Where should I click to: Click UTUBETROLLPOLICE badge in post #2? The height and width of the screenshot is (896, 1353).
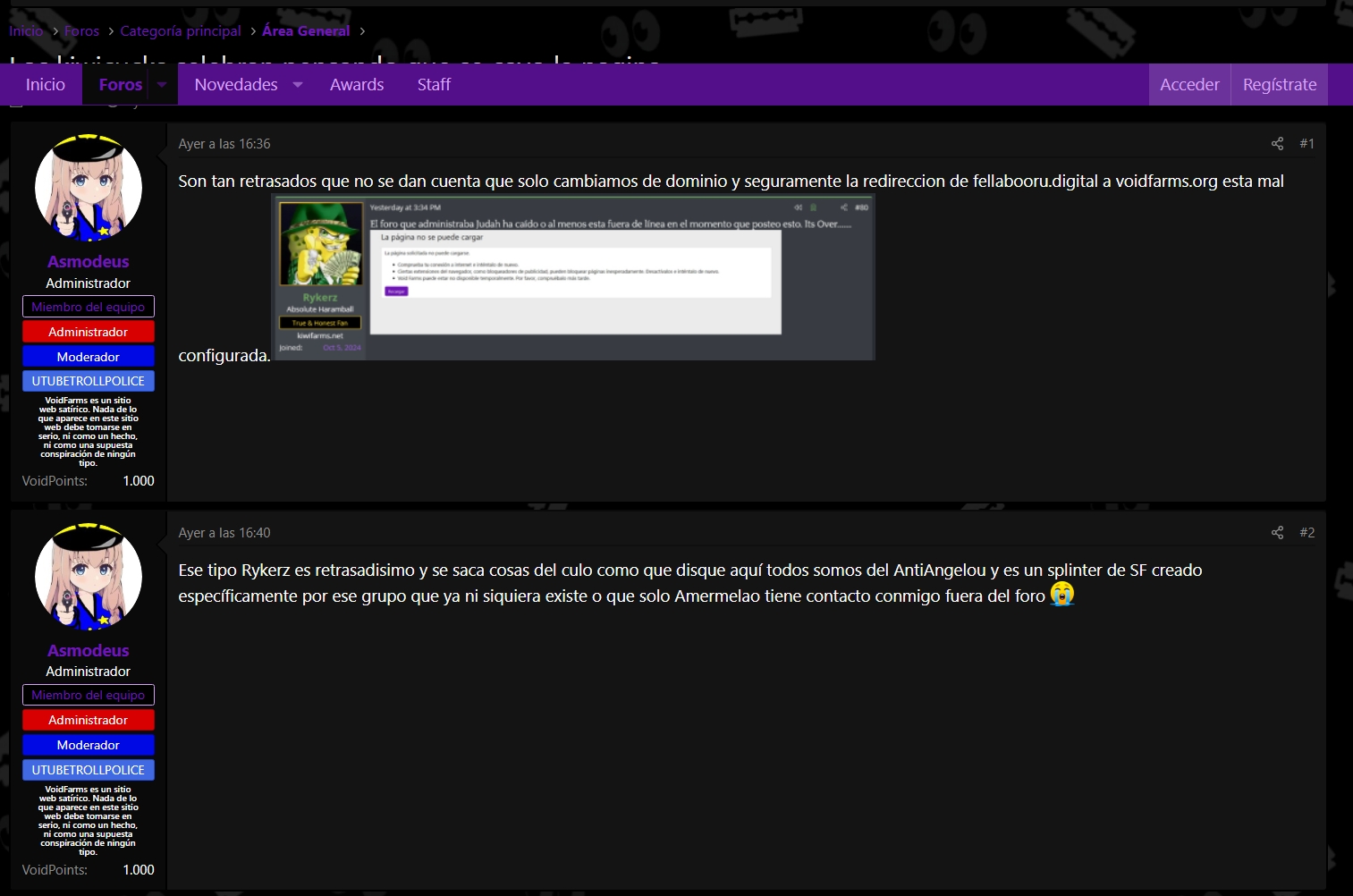pyautogui.click(x=89, y=770)
